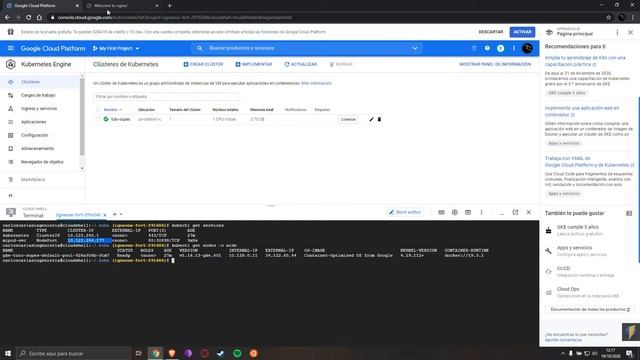Select the Cloud Shell session tab
The height and width of the screenshot is (360, 640).
click(78, 215)
